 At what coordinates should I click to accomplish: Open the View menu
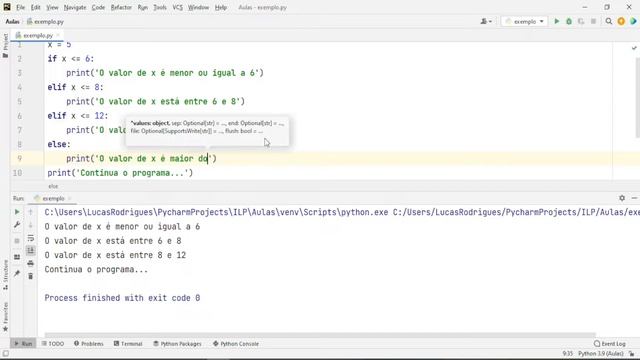[52, 7]
